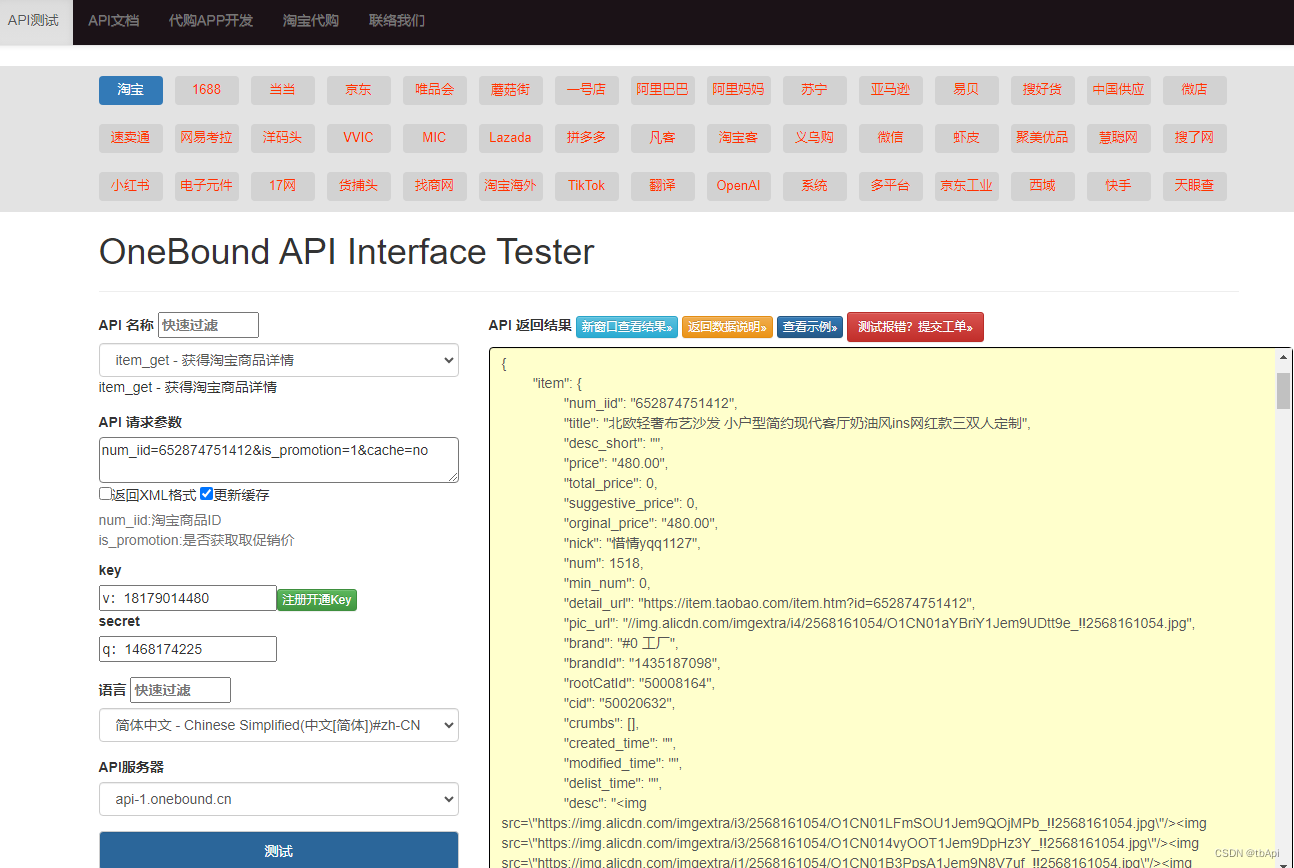Choose the 京东工业 platform
Image resolution: width=1294 pixels, height=868 pixels.
(x=967, y=186)
